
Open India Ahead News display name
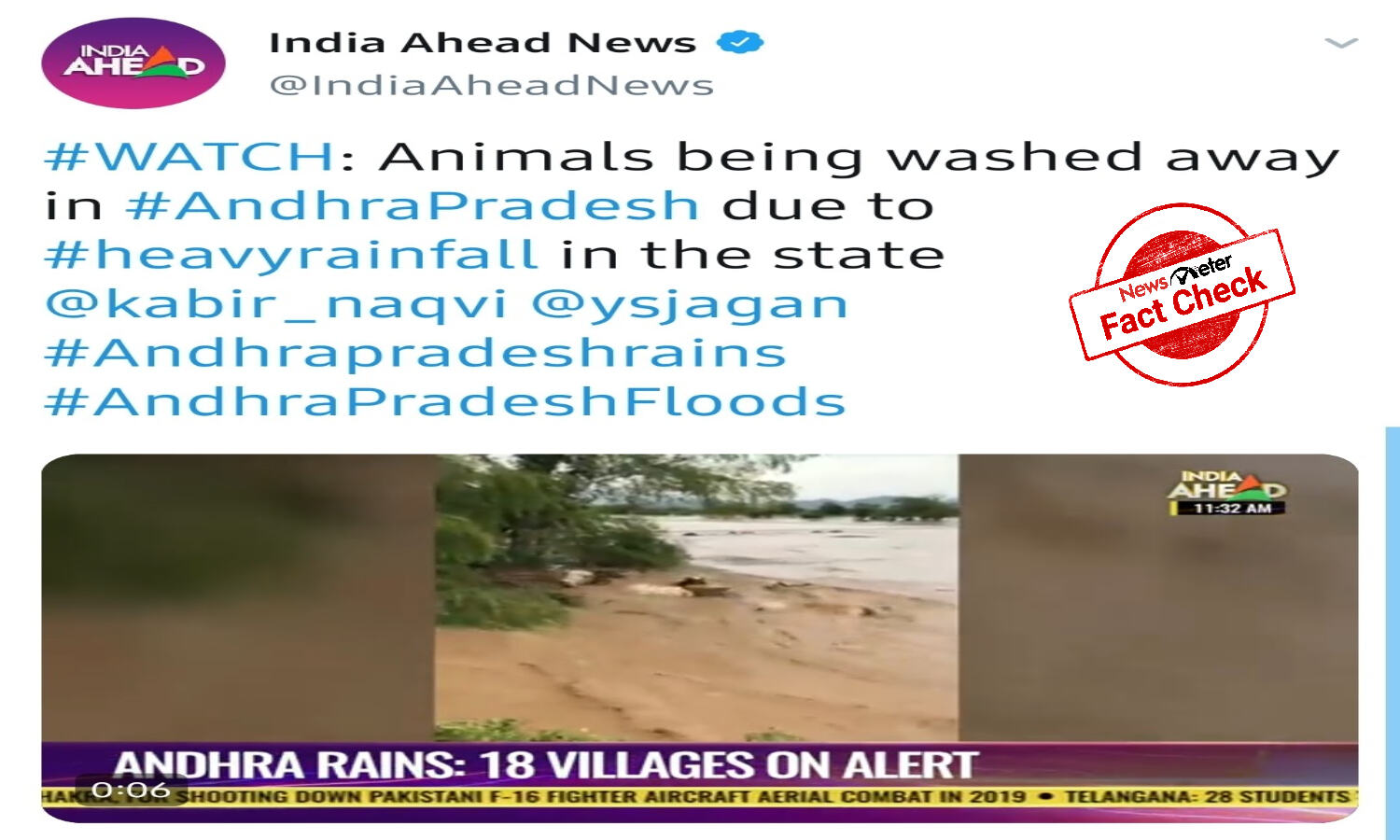coord(483,43)
